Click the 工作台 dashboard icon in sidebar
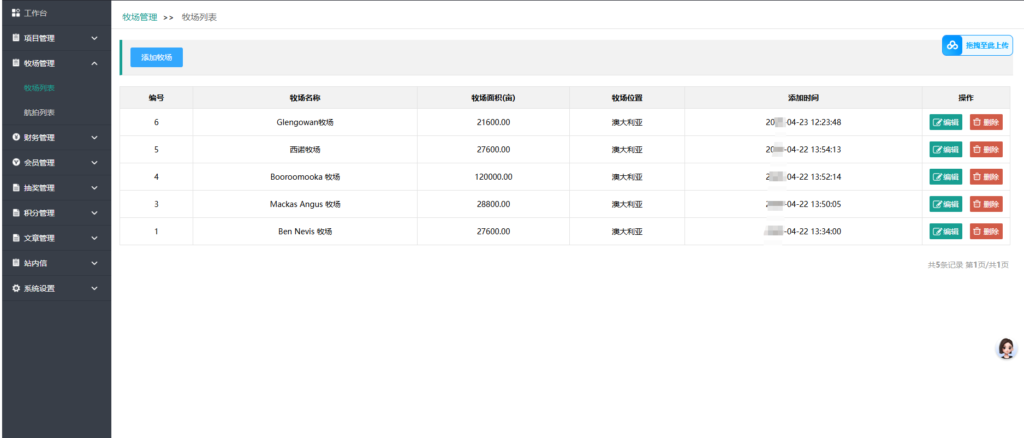The height and width of the screenshot is (438, 1024). (x=16, y=13)
